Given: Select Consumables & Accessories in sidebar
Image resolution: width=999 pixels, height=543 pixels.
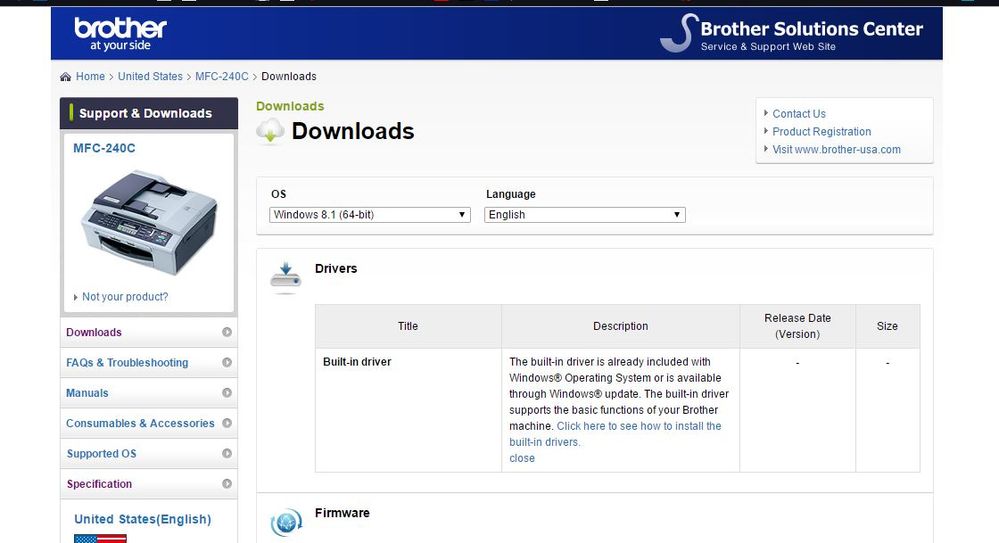Looking at the screenshot, I should point(140,423).
